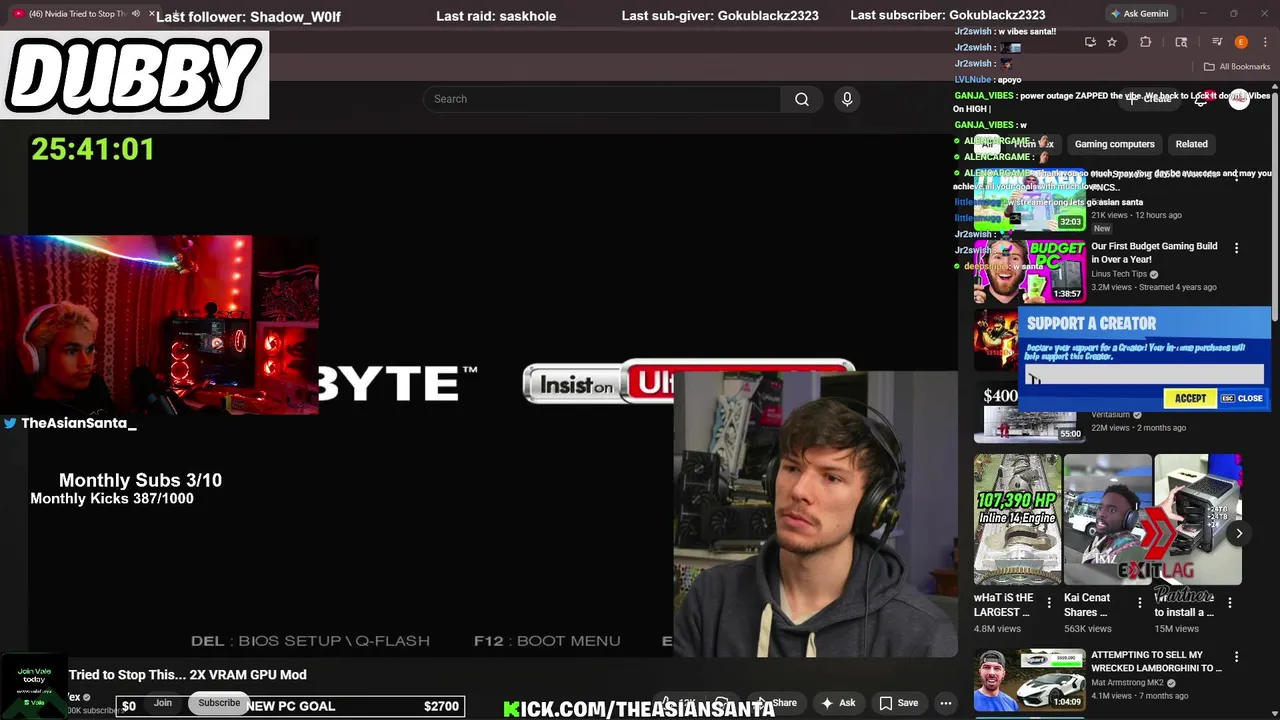Click the Ask button under video

point(838,703)
